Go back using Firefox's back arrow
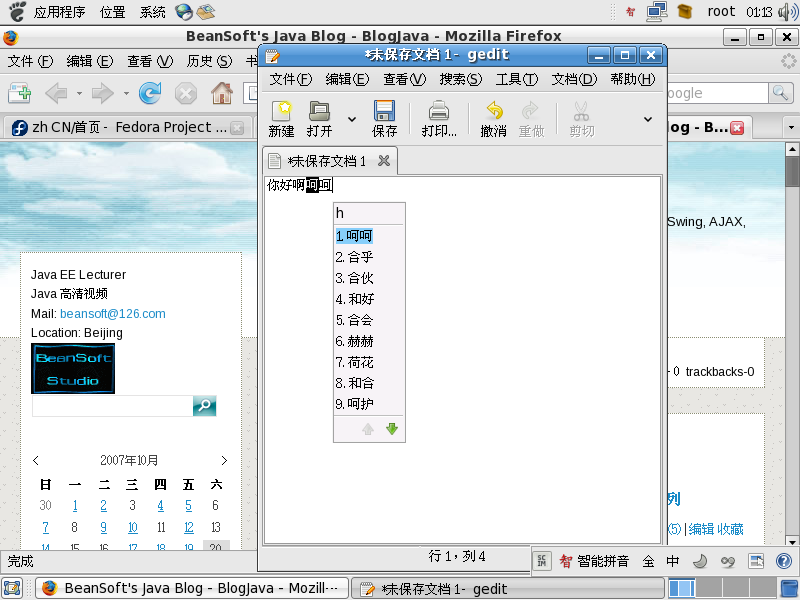800x600 pixels. point(57,93)
